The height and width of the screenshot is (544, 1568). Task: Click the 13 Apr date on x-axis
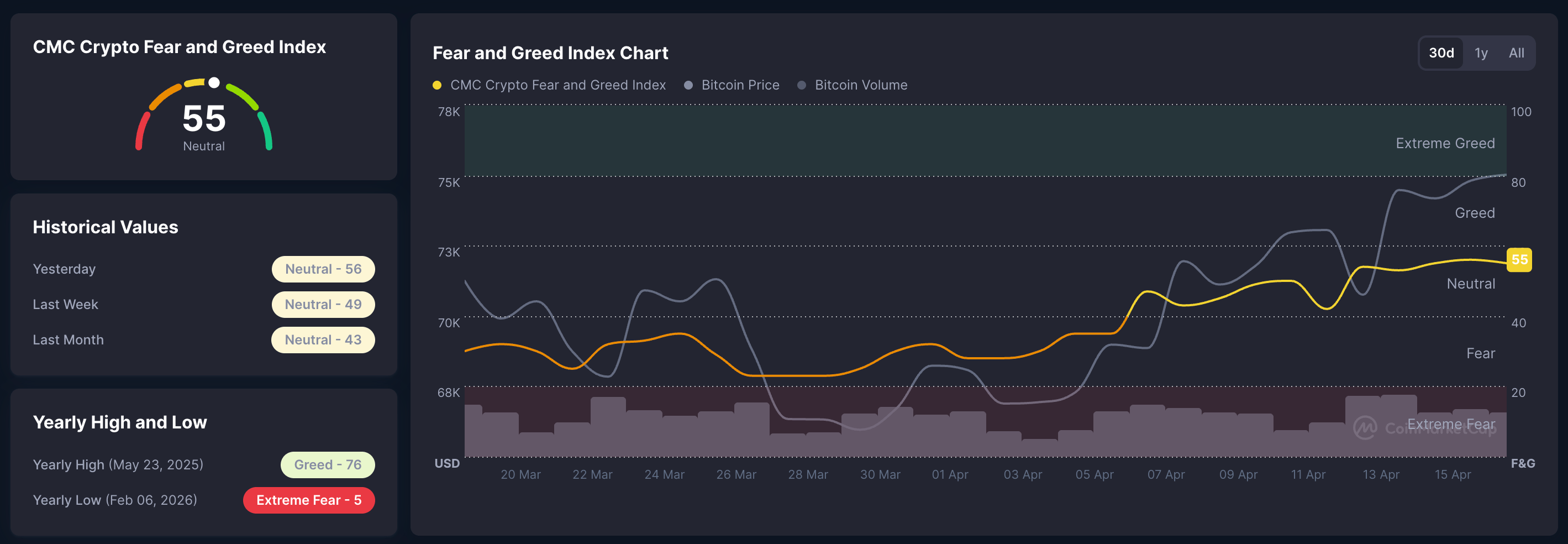tap(1380, 474)
